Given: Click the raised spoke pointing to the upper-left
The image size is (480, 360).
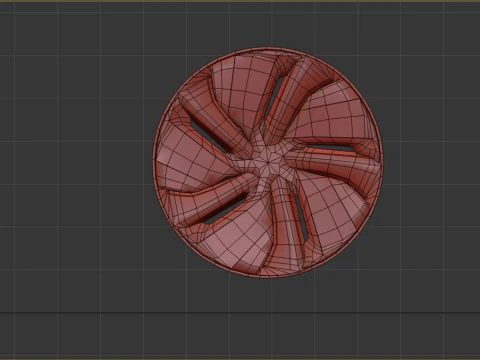Looking at the screenshot, I should pyautogui.click(x=213, y=123).
